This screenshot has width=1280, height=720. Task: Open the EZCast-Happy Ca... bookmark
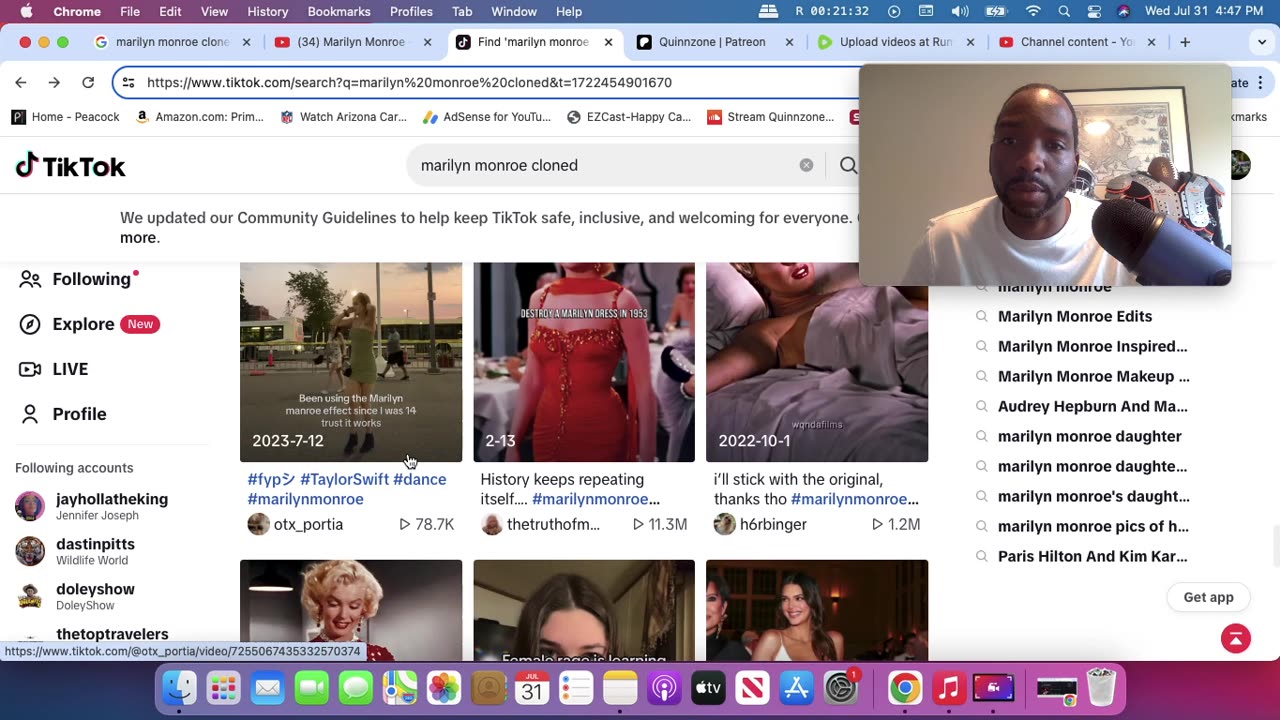pos(629,117)
